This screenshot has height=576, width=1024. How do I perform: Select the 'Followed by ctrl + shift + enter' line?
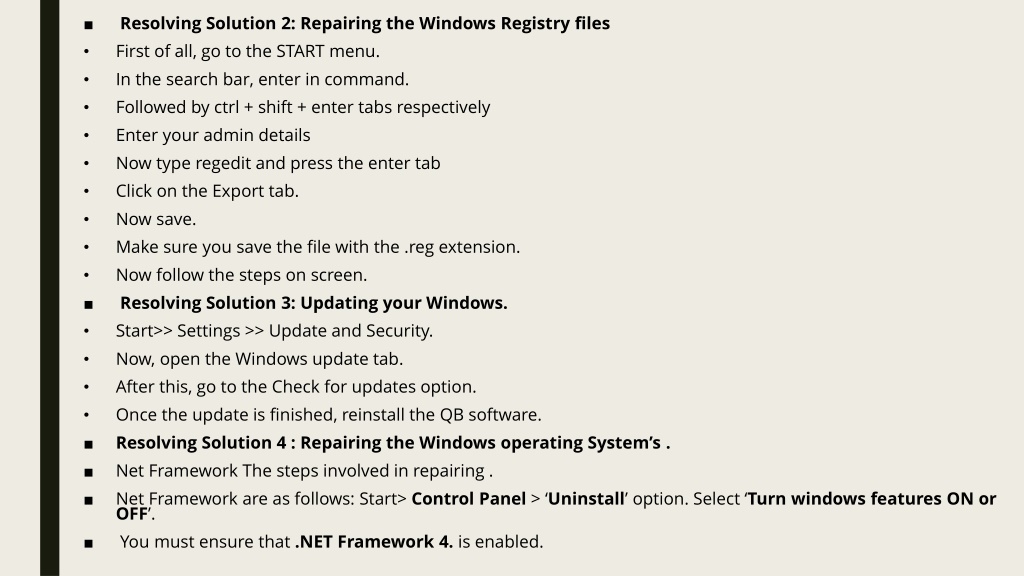(x=303, y=108)
